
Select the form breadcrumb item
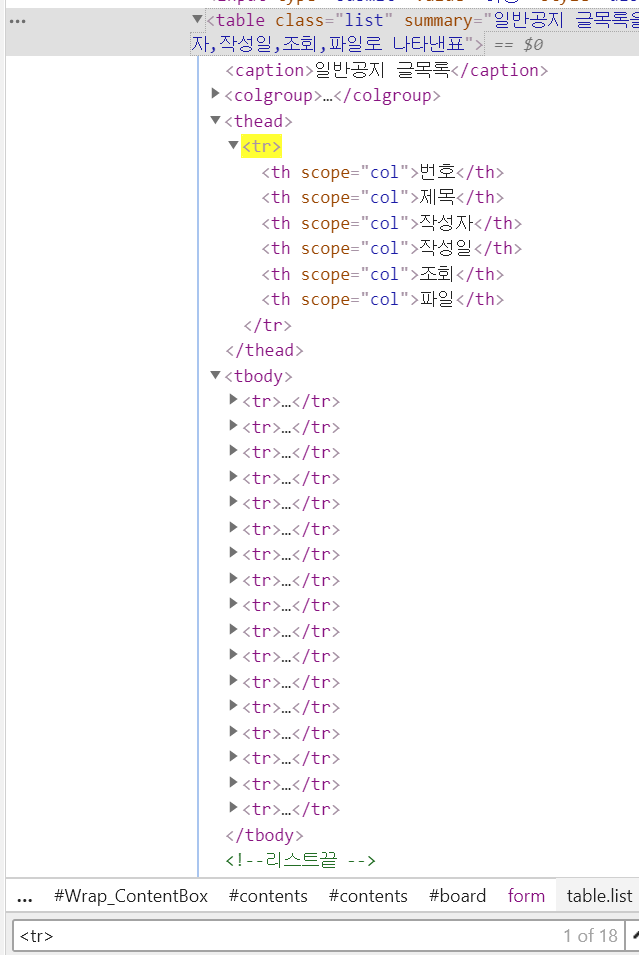click(526, 896)
